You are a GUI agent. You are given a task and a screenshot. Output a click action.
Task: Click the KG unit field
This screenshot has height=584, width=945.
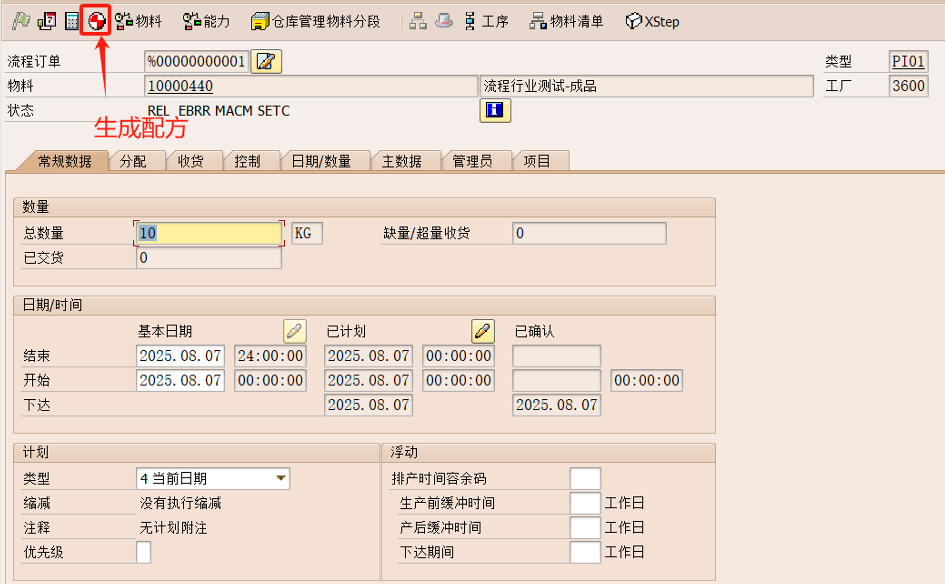click(x=307, y=233)
